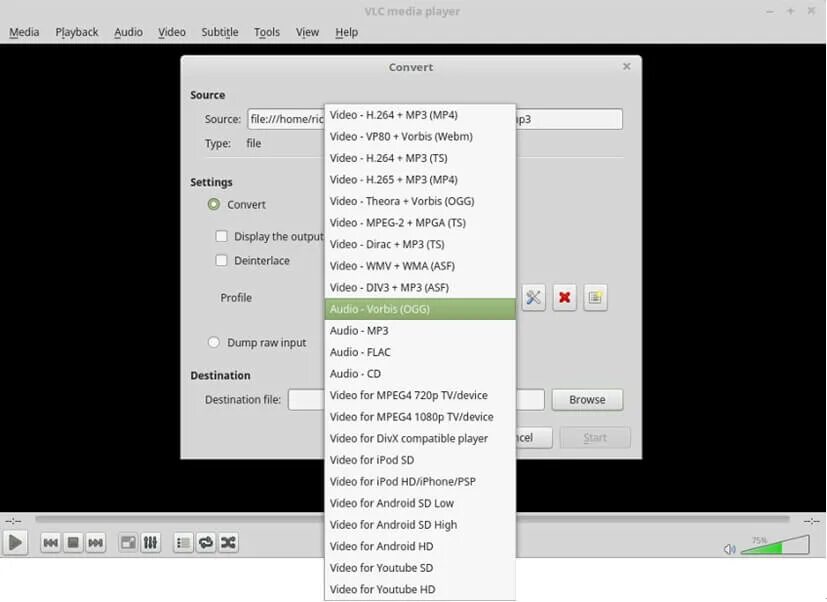The width and height of the screenshot is (827, 602).
Task: Select Dump raw input radio button
Action: point(214,342)
